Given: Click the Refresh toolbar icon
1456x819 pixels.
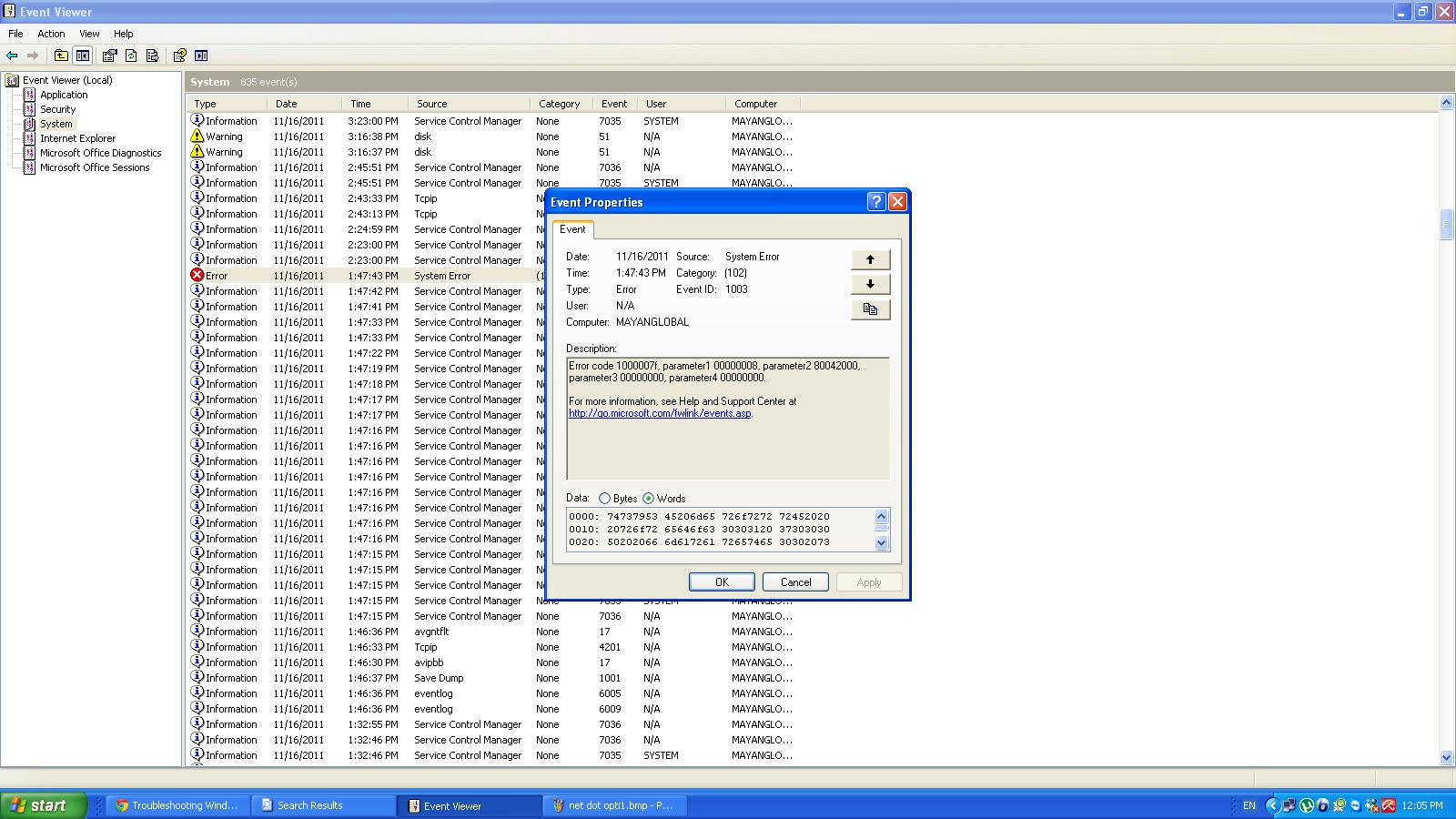Looking at the screenshot, I should click(130, 55).
